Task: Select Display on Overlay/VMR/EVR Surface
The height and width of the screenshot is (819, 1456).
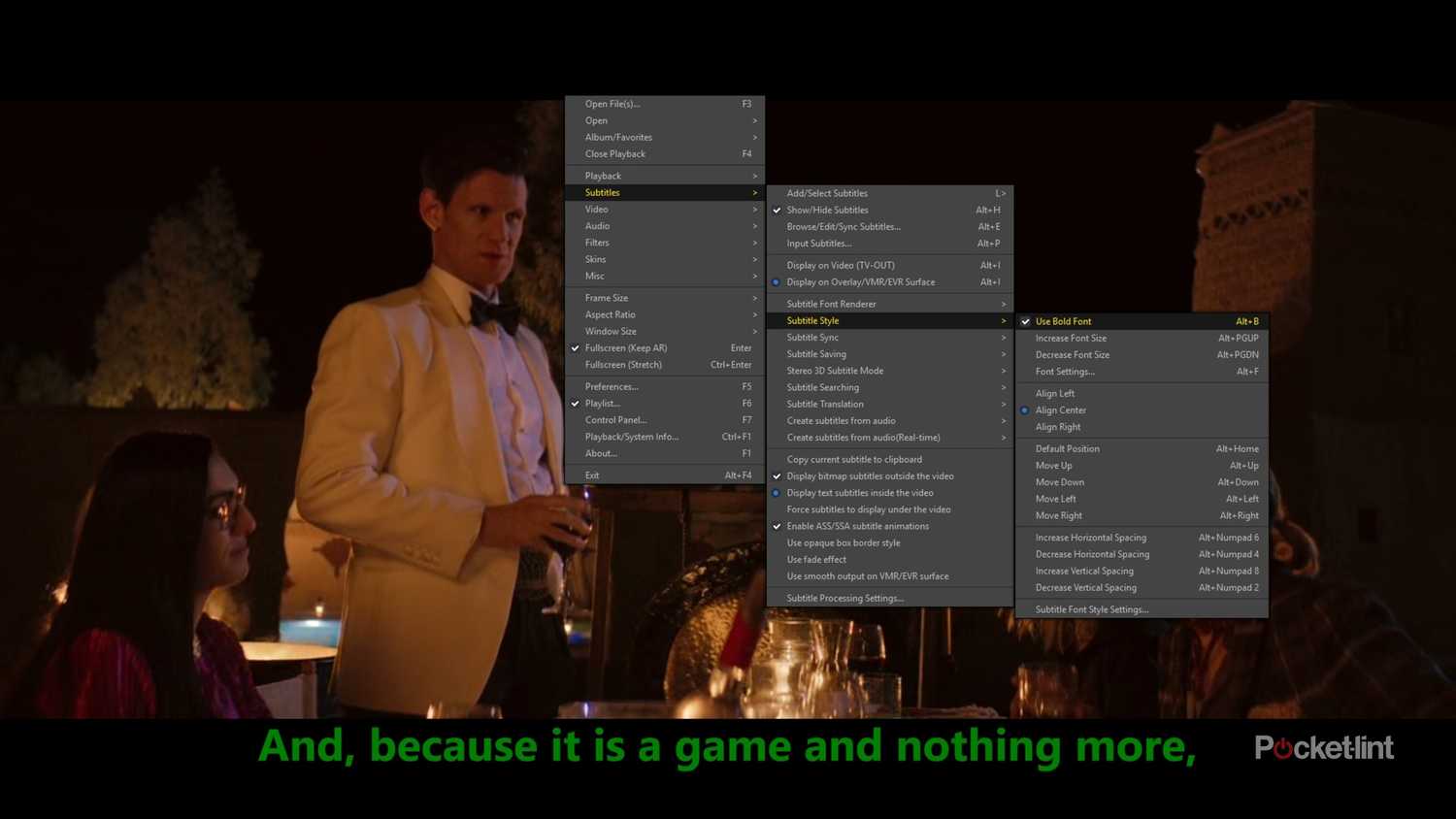Action: (x=860, y=282)
